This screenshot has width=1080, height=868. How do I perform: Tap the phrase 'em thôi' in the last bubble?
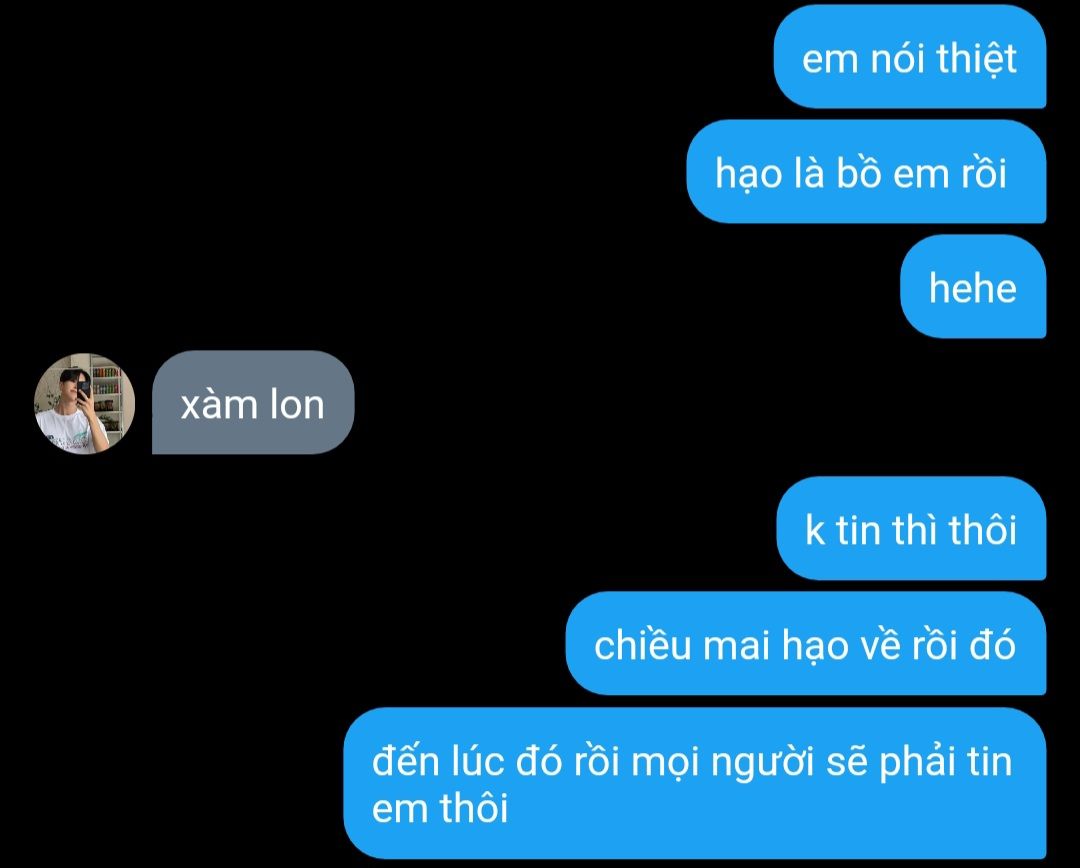coord(440,807)
